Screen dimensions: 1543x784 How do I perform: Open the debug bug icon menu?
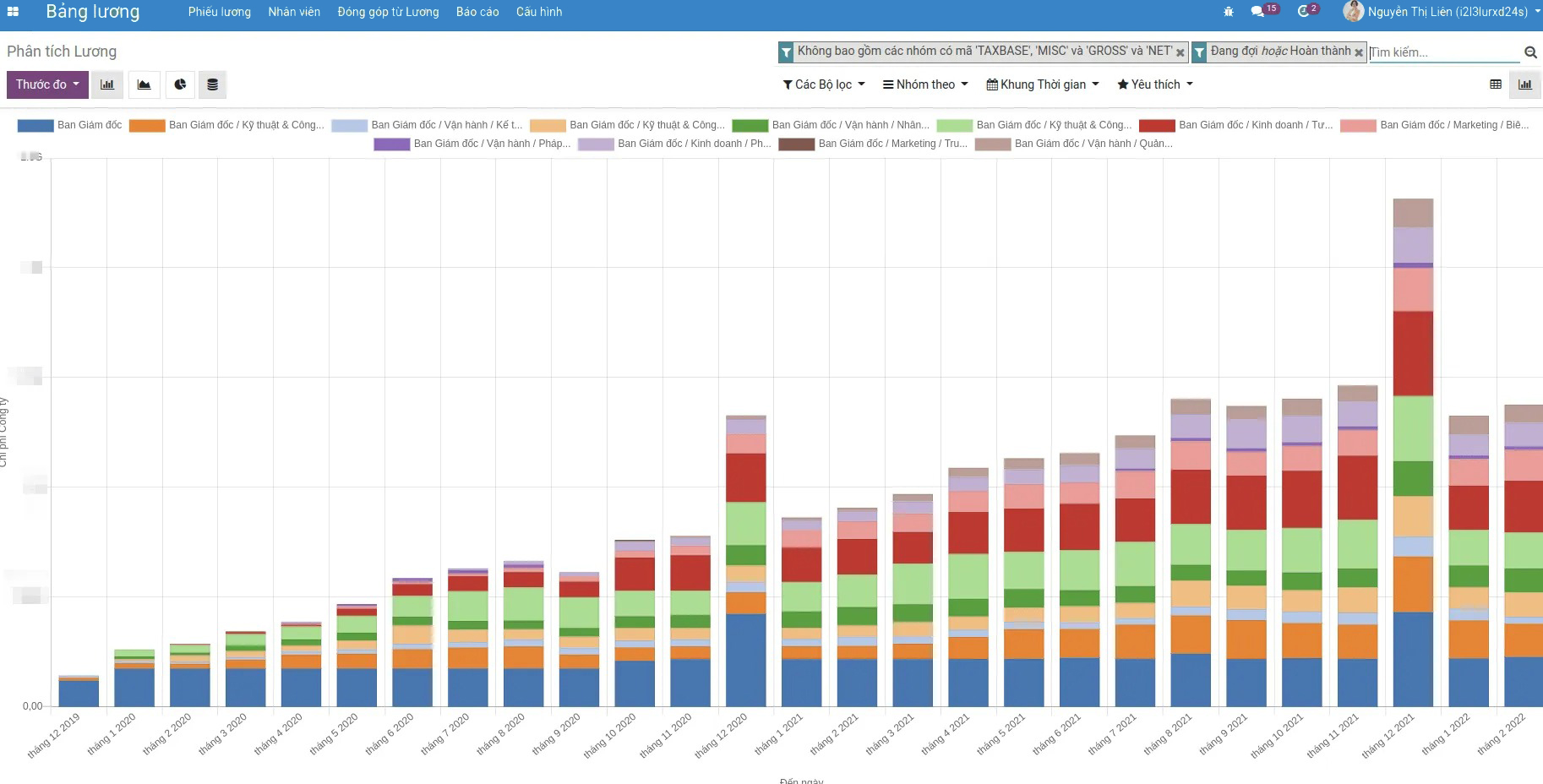pyautogui.click(x=1229, y=12)
